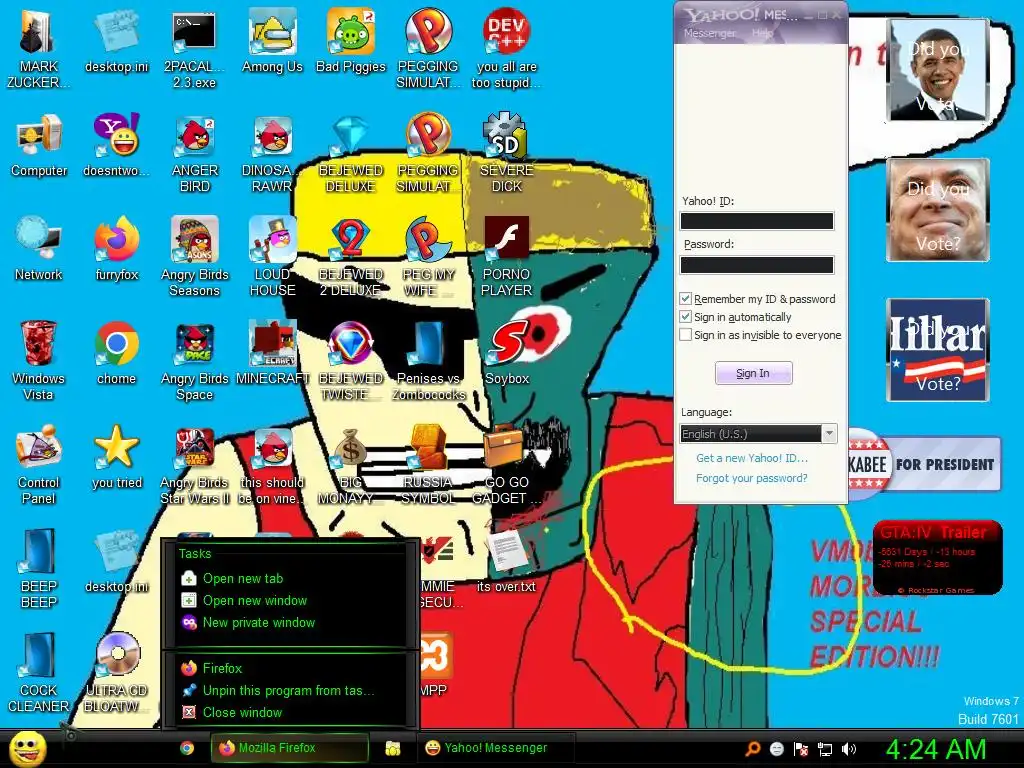
Task: Focus the Yahoo! ID input field
Action: pyautogui.click(x=757, y=221)
